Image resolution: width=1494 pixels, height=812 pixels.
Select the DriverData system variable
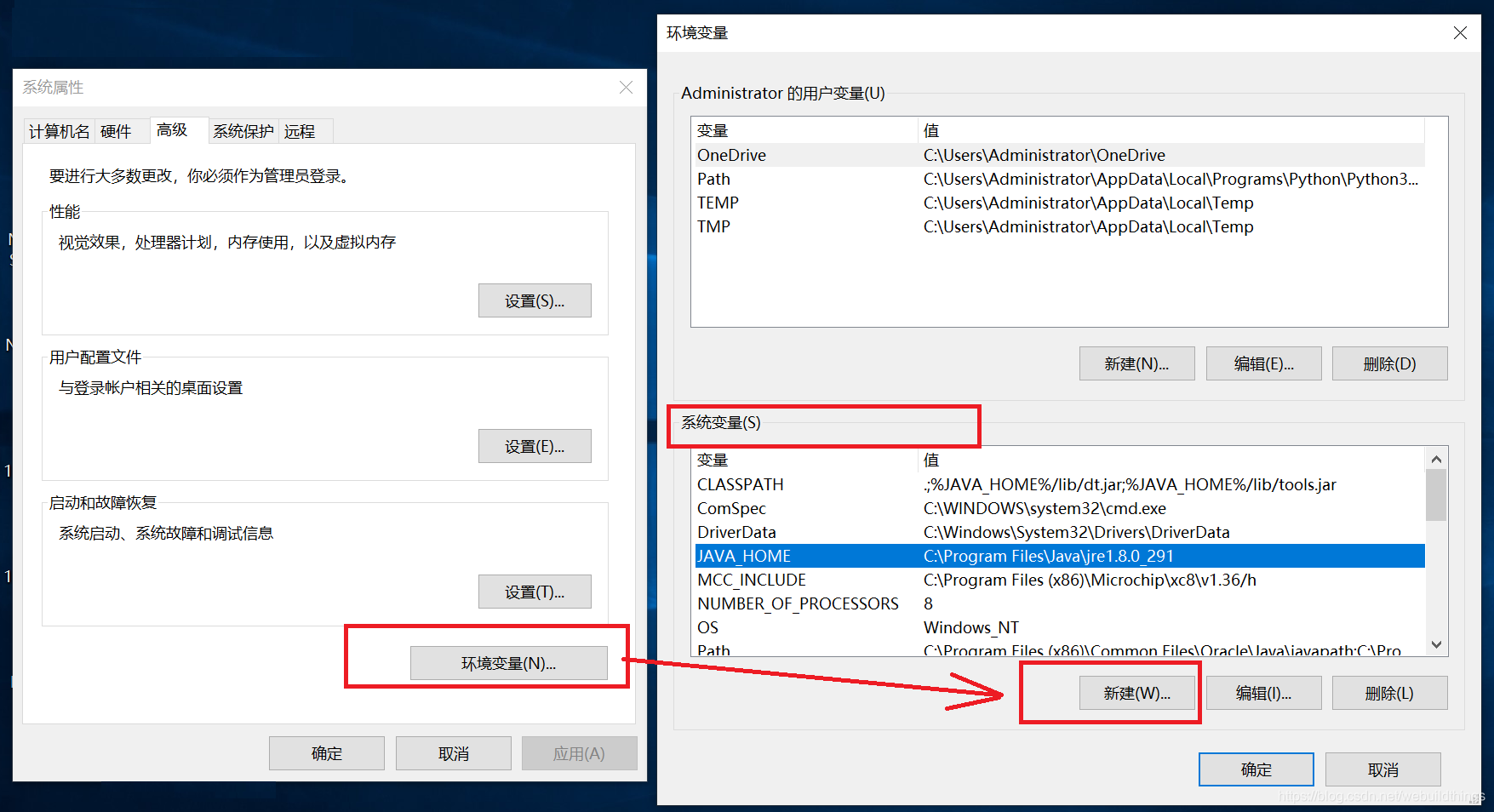coord(1060,532)
